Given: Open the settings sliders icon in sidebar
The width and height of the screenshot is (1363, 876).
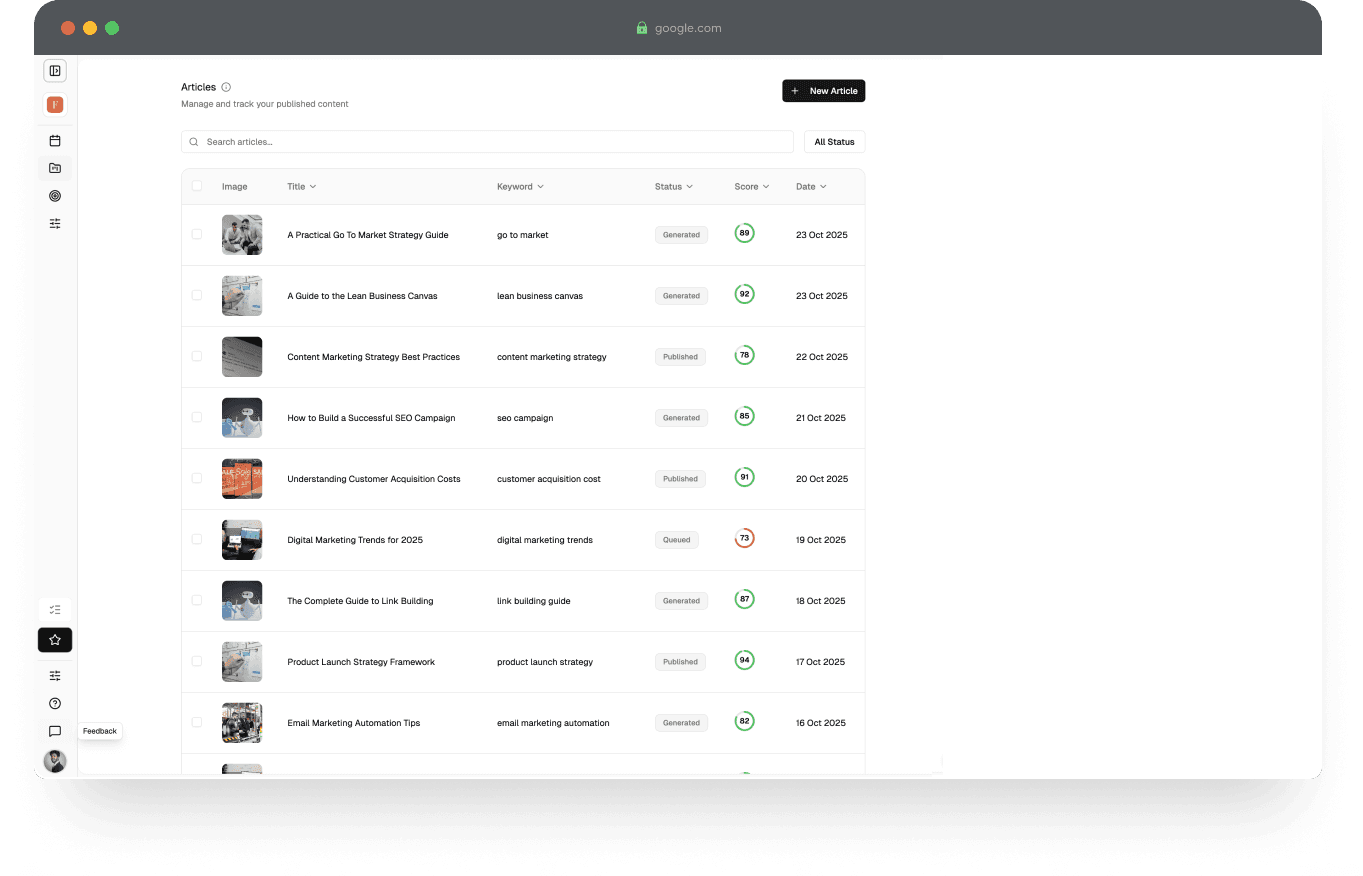Looking at the screenshot, I should pyautogui.click(x=55, y=223).
